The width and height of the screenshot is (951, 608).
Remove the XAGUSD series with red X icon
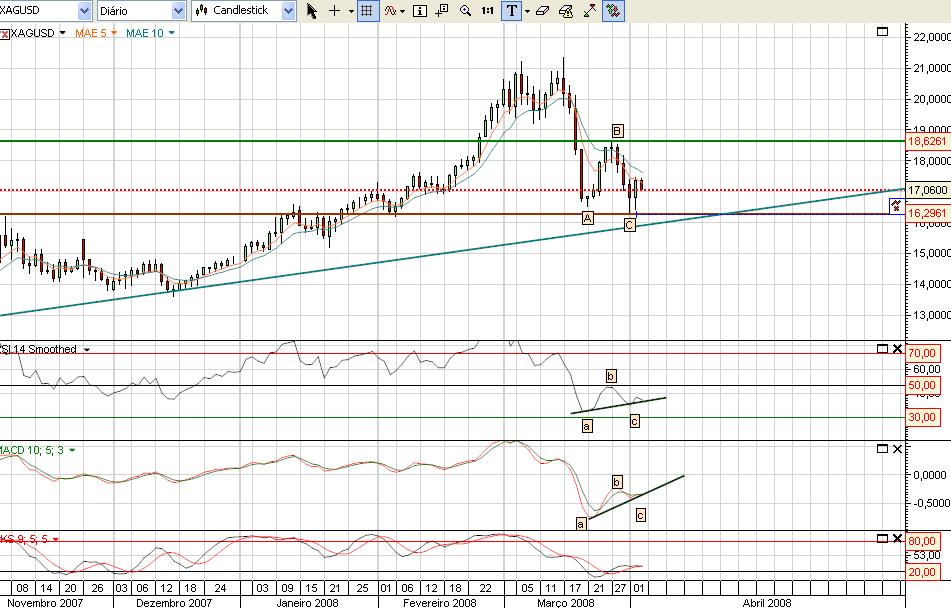click(4, 33)
